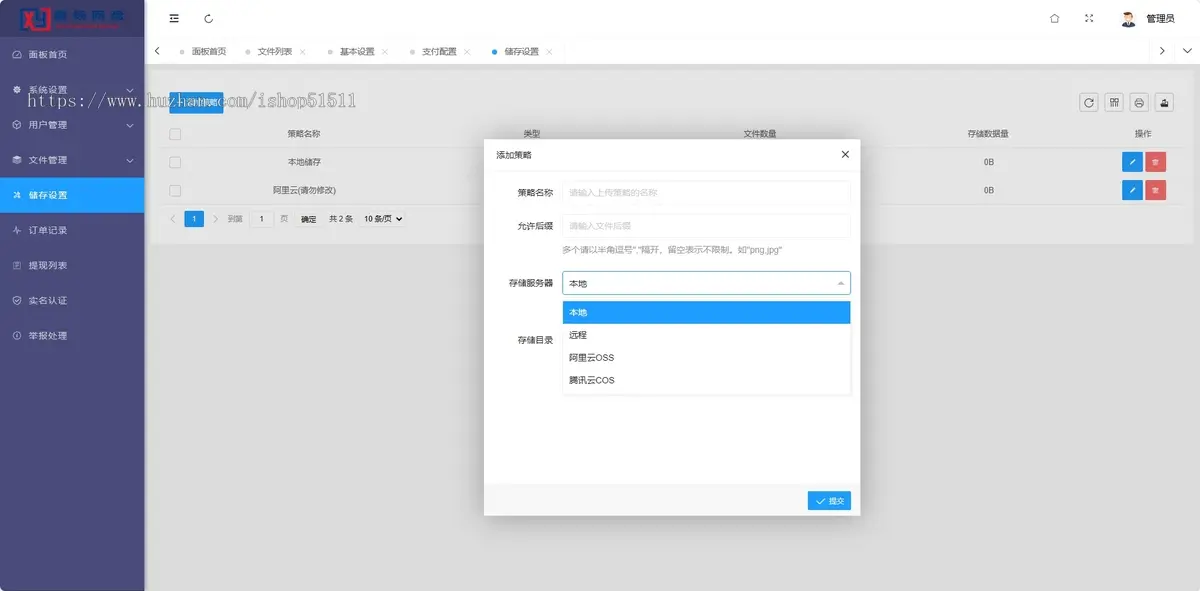Open the column filter grid icon
Screen dimensions: 1200x591
(1114, 102)
